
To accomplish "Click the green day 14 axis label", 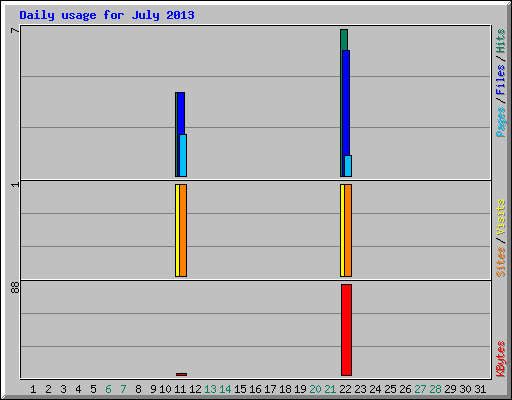I will point(225,389).
